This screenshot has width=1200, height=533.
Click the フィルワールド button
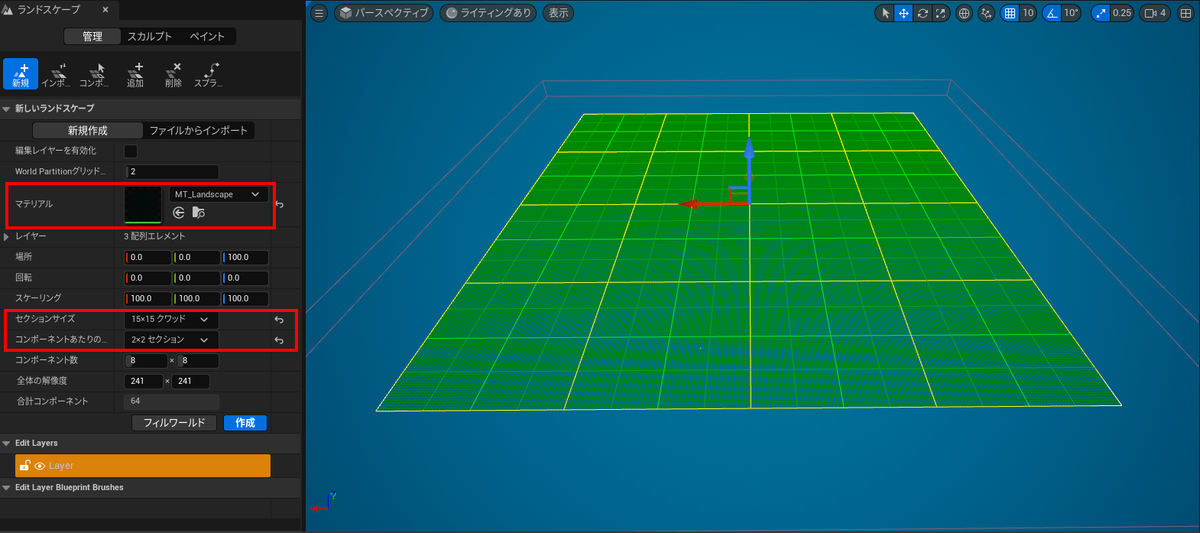click(175, 423)
